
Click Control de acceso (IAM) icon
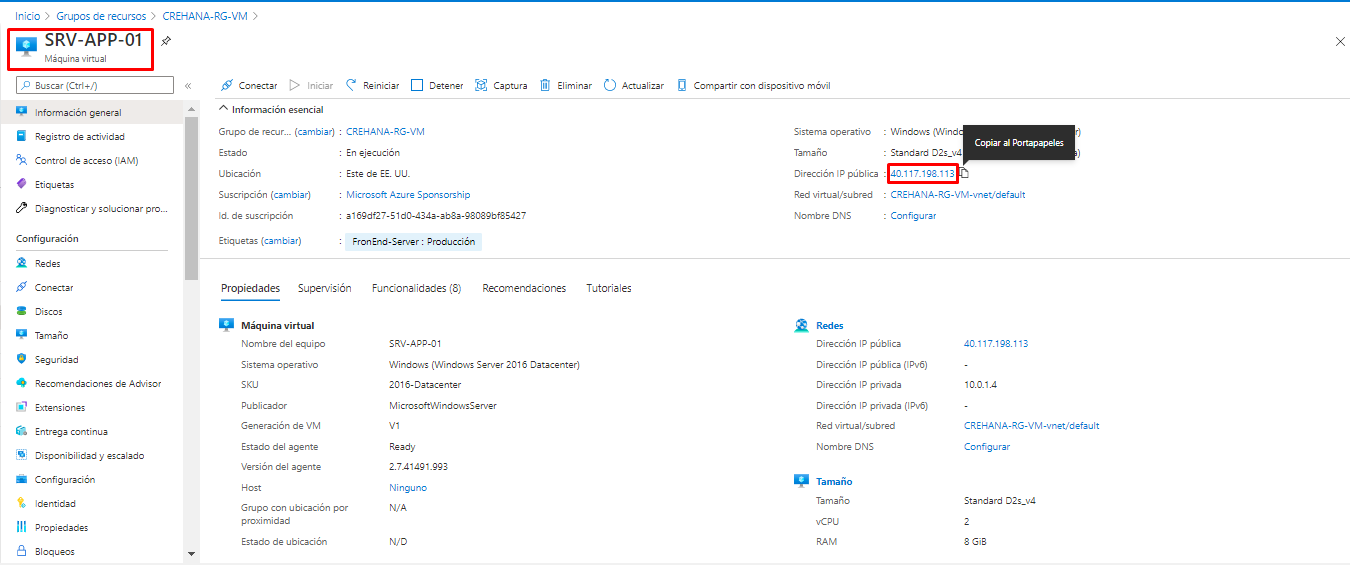22,160
